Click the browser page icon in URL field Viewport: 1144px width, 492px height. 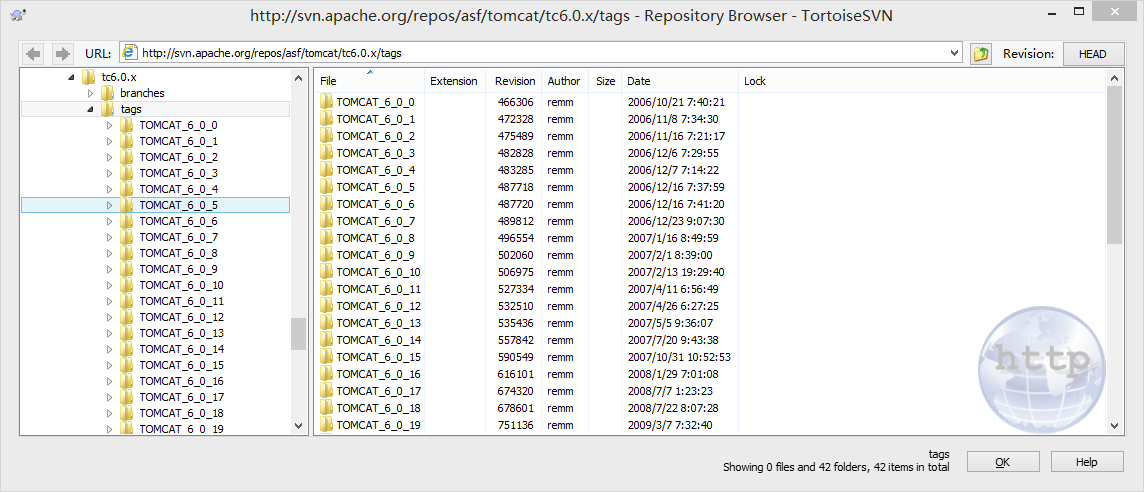(x=130, y=53)
